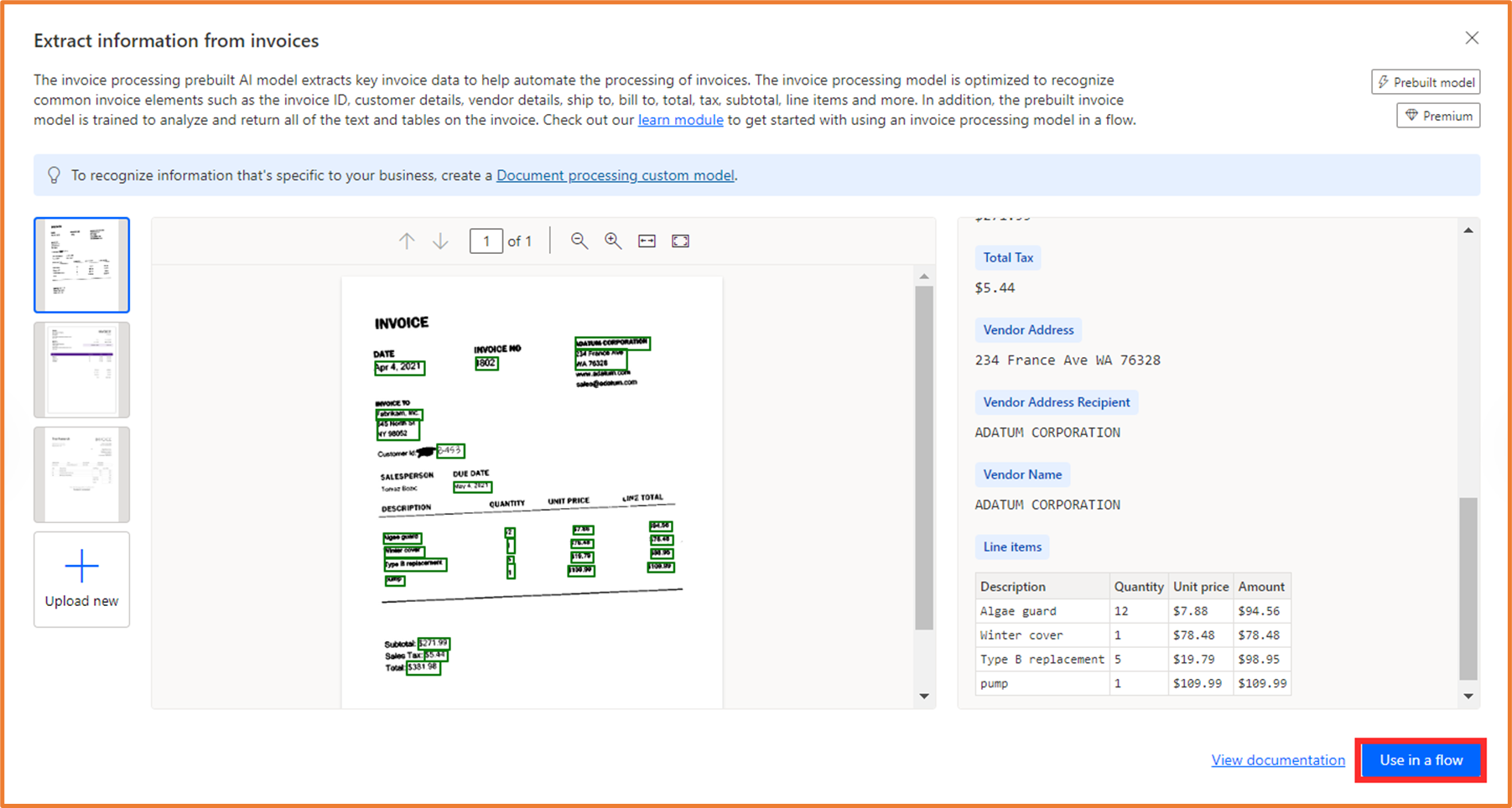Fit document to page width
Viewport: 1512px width, 808px height.
point(646,241)
